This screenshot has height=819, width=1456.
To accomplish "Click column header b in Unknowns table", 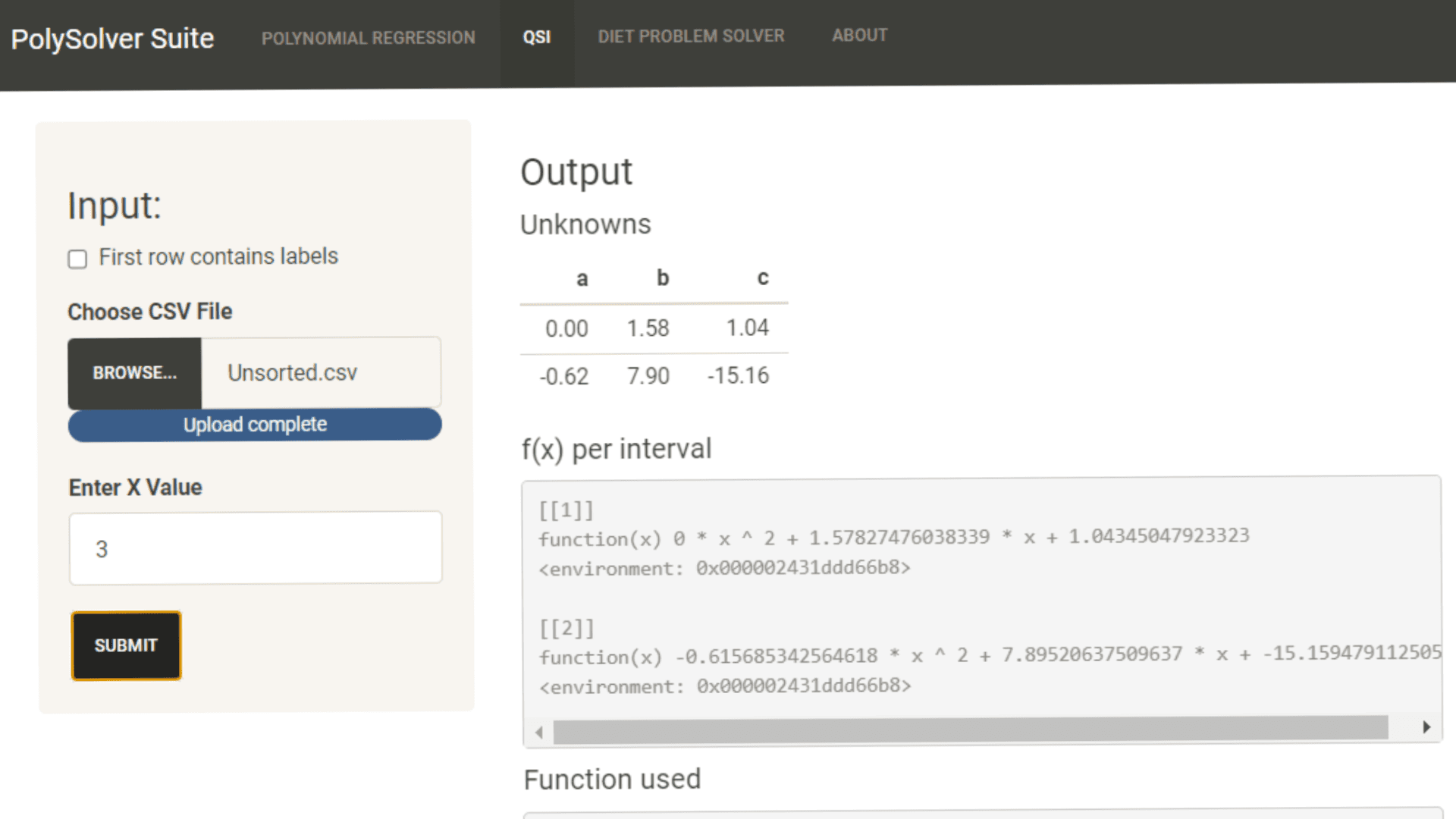I will point(663,278).
